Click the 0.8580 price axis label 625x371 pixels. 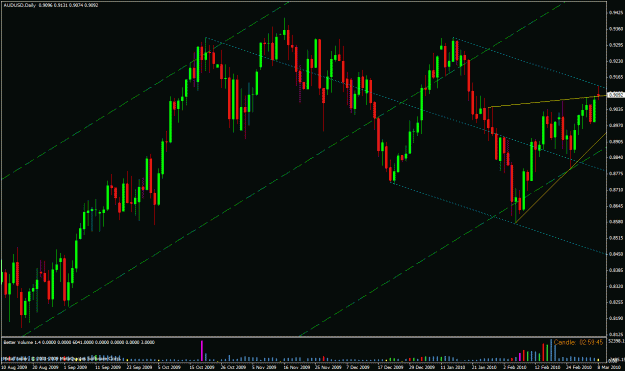coord(616,222)
